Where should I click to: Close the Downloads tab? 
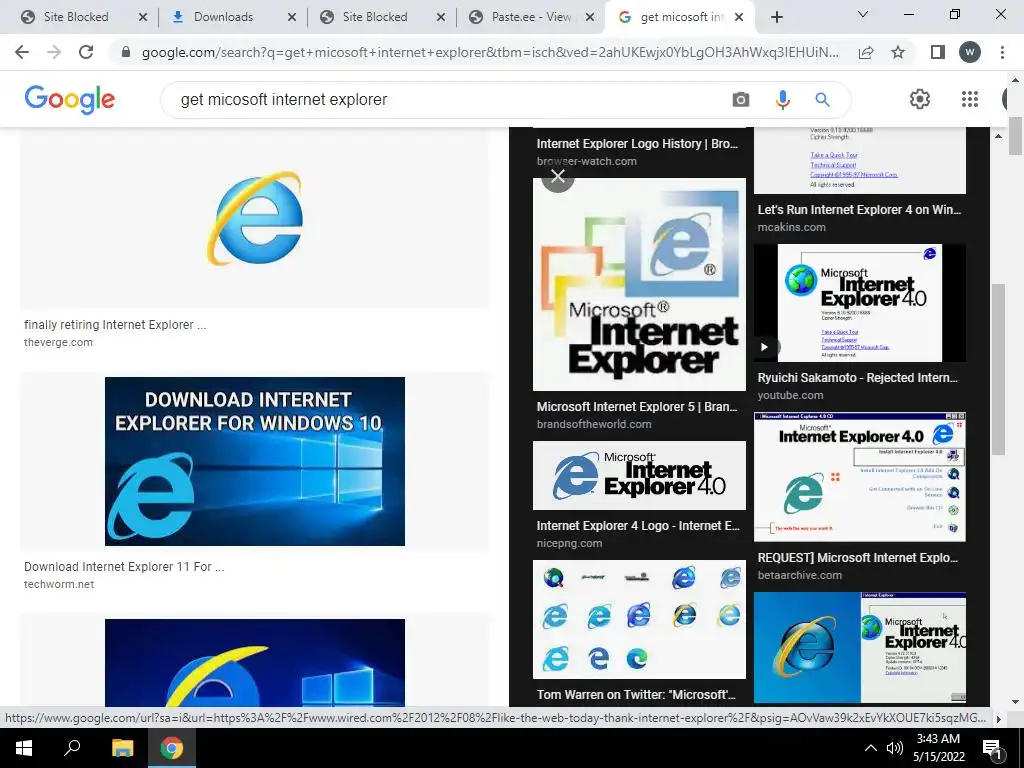(x=292, y=17)
